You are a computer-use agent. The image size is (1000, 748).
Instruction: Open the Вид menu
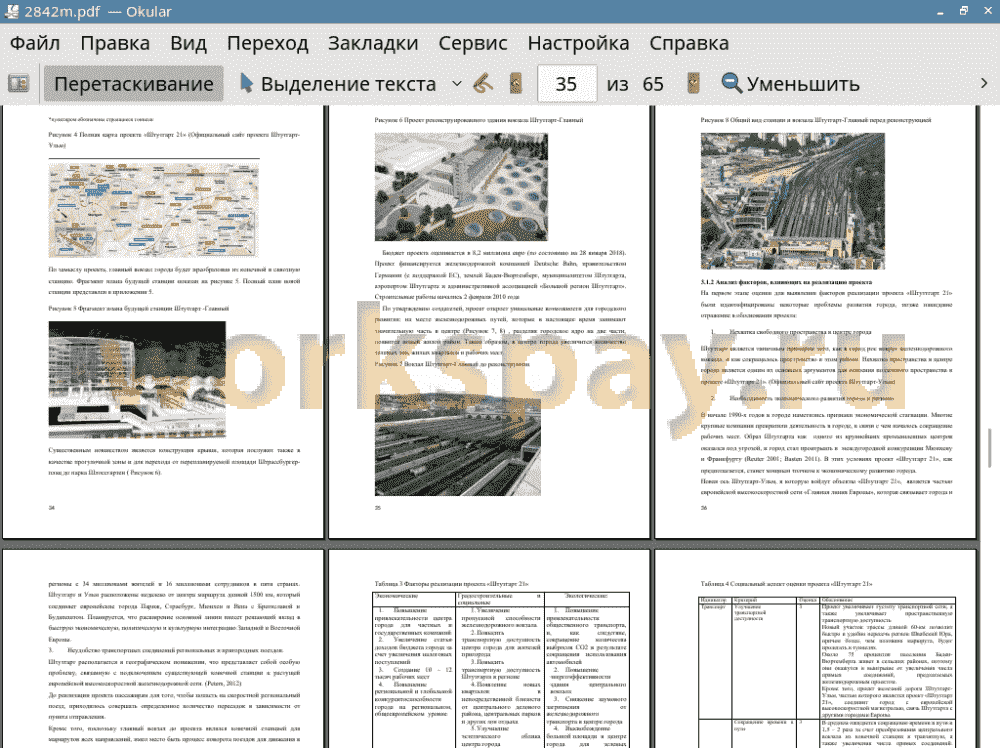(x=188, y=43)
